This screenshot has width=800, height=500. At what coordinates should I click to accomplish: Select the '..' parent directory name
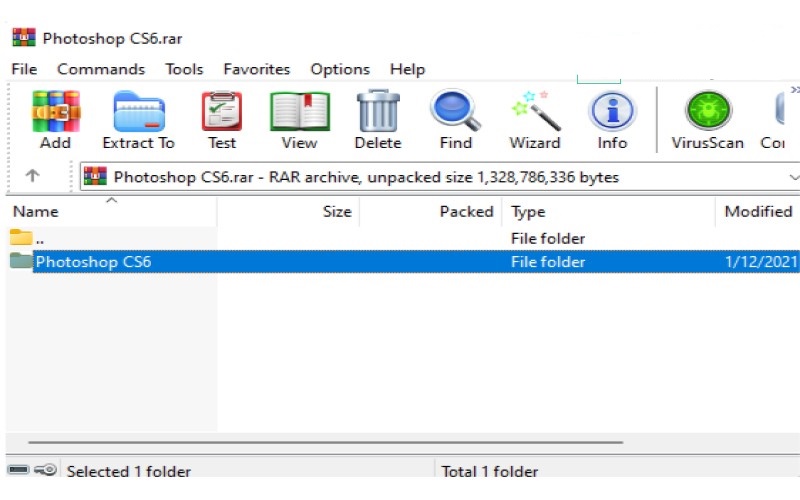(40, 239)
